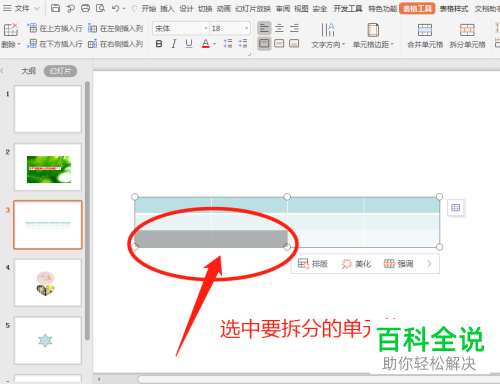Click 美化 beautify option below table
Image resolution: width=500 pixels, height=384 pixels.
point(356,264)
